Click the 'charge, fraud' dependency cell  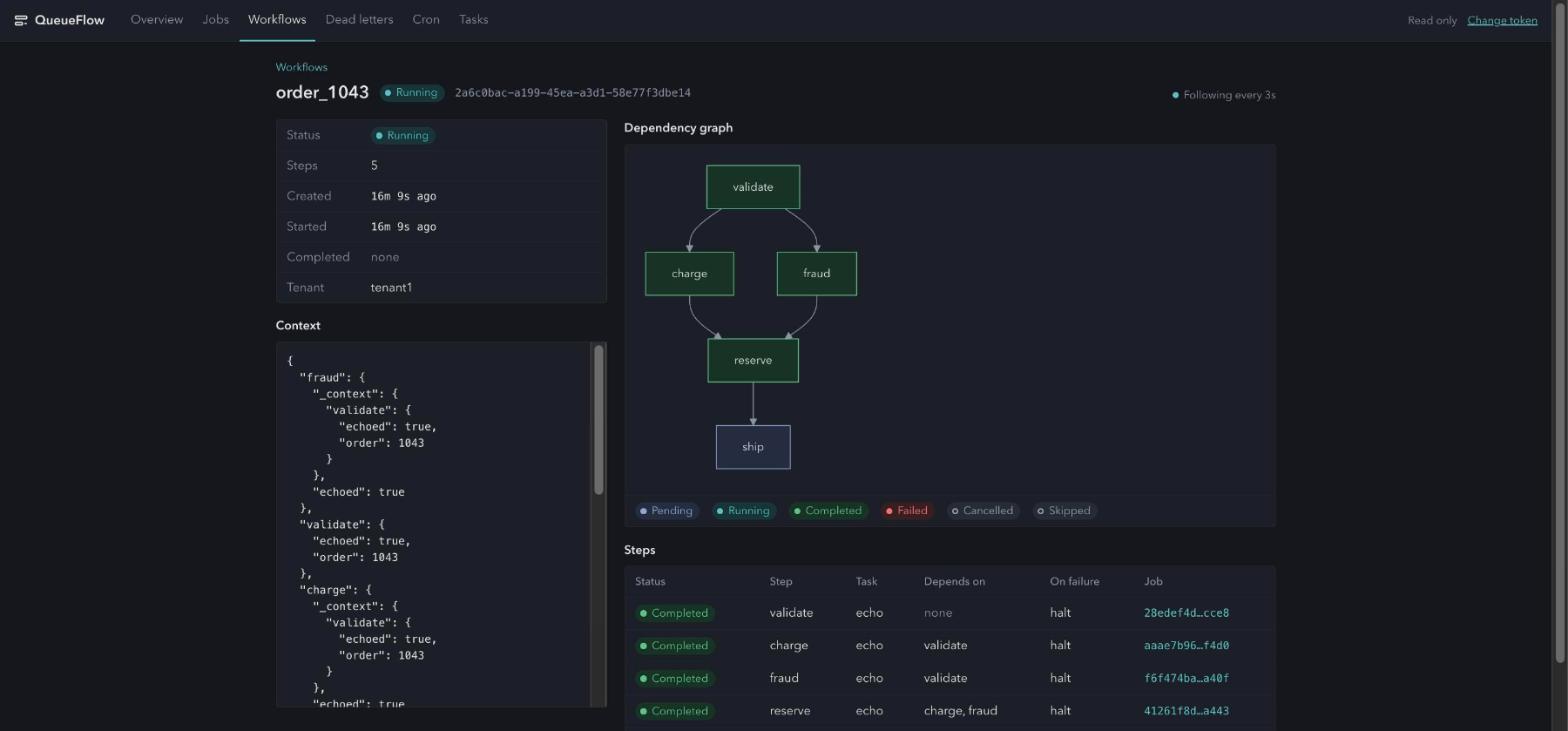pyautogui.click(x=960, y=711)
